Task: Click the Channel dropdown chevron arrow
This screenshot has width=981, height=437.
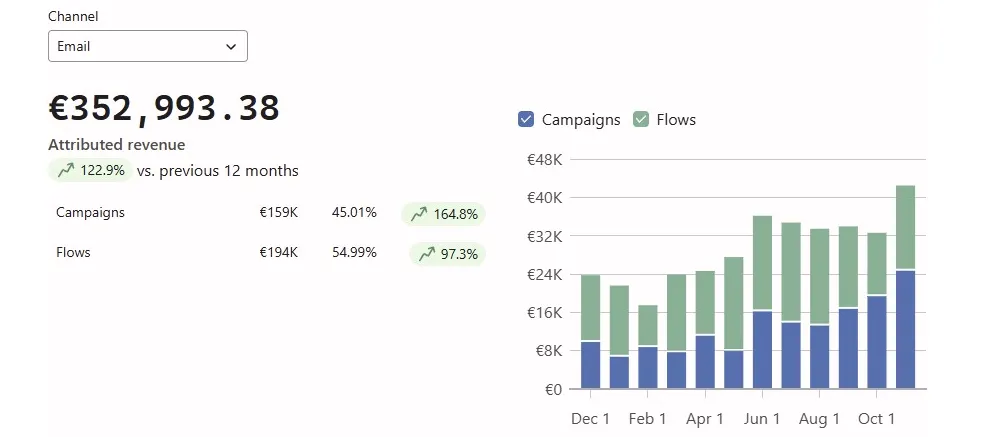Action: click(231, 47)
